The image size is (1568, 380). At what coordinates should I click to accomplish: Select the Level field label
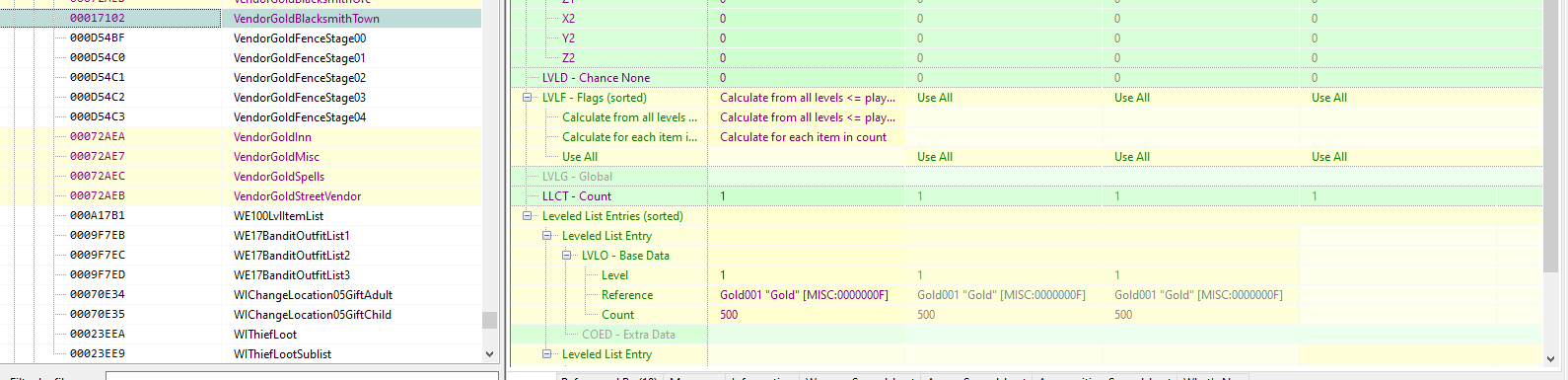[x=614, y=275]
